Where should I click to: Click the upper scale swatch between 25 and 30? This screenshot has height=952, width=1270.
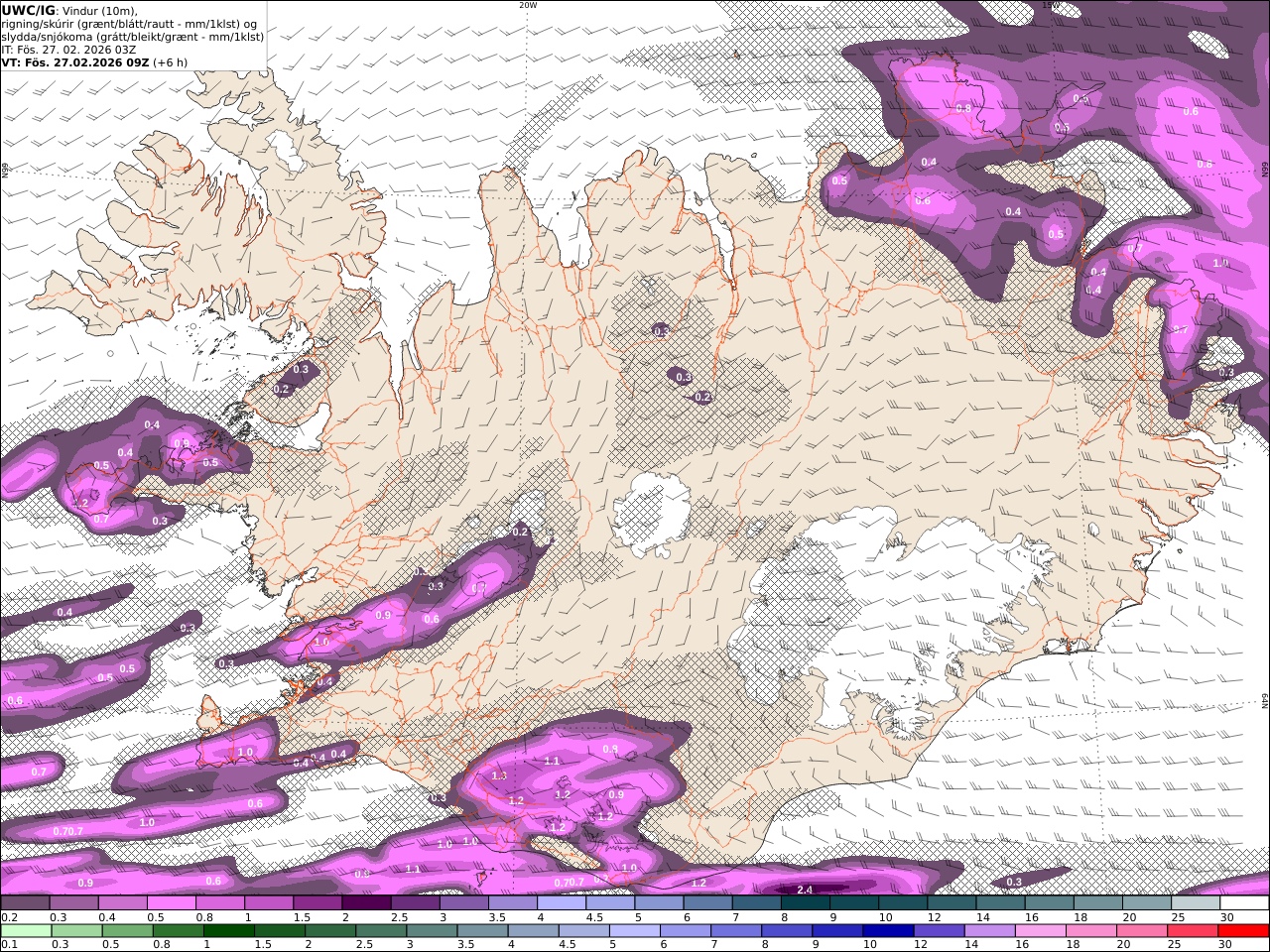click(x=1195, y=903)
